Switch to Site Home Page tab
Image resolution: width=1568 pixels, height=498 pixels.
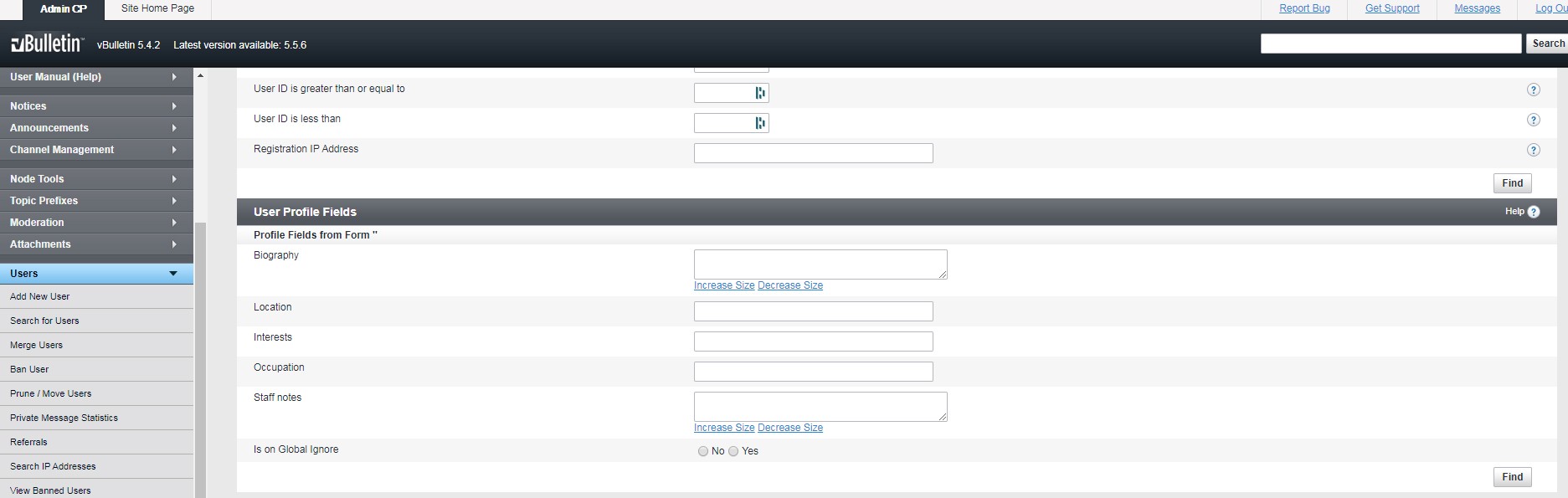[x=157, y=8]
